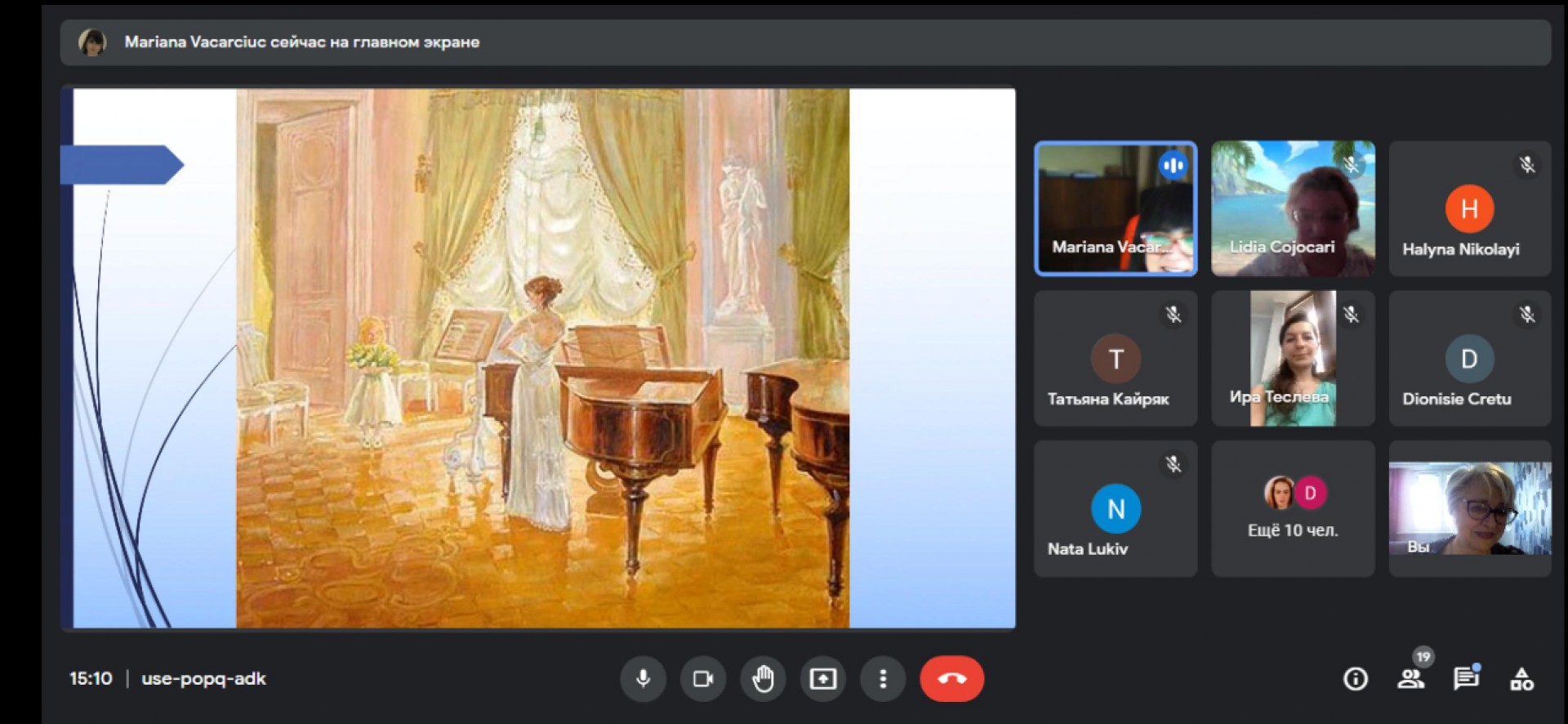Select Nata Lukiv's participant tile
1568x724 pixels.
(x=1116, y=508)
